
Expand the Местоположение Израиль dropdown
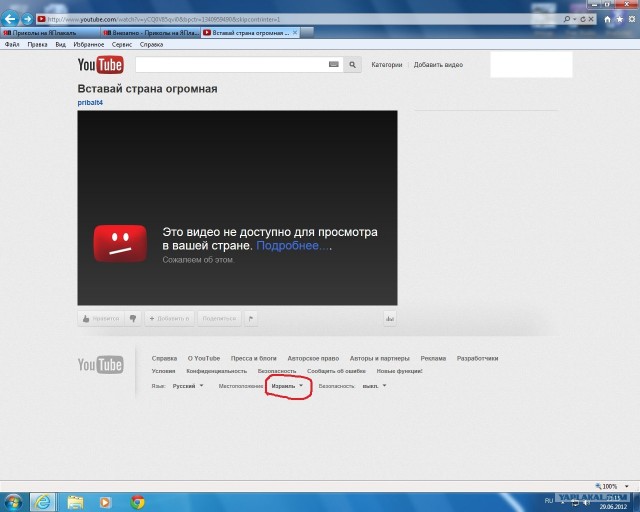pos(287,386)
